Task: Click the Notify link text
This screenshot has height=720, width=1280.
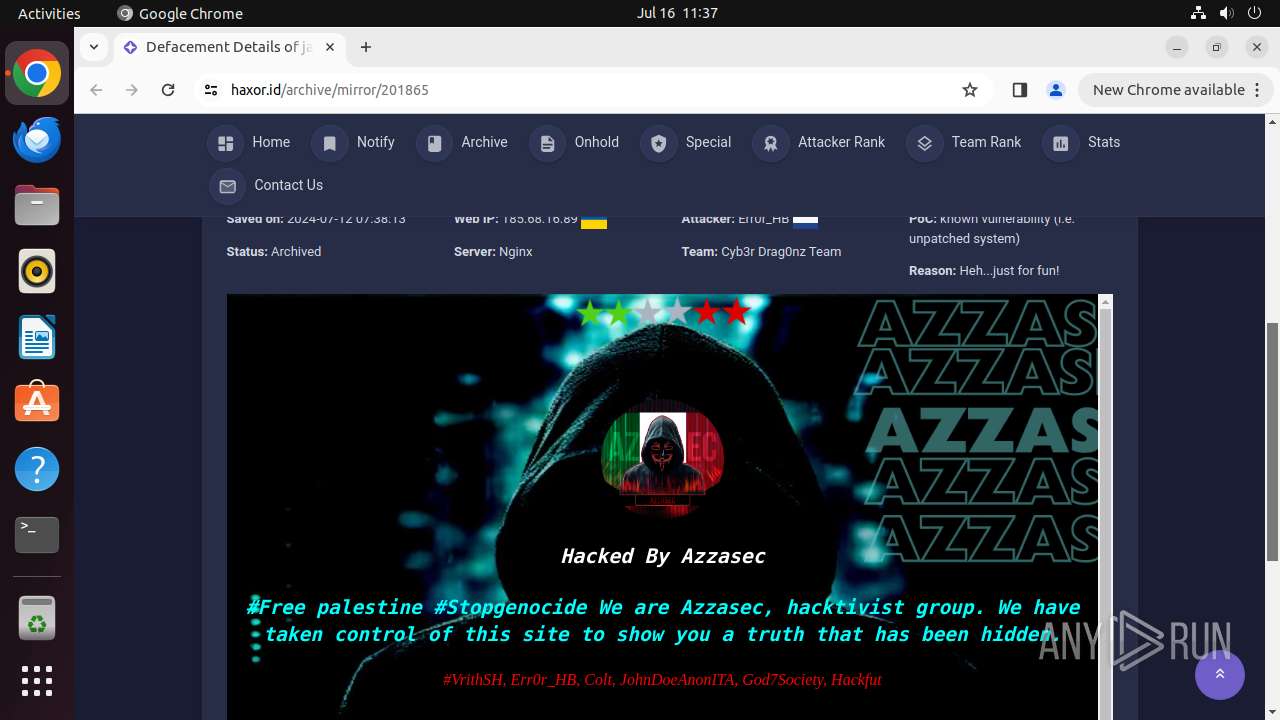Action: (x=376, y=142)
